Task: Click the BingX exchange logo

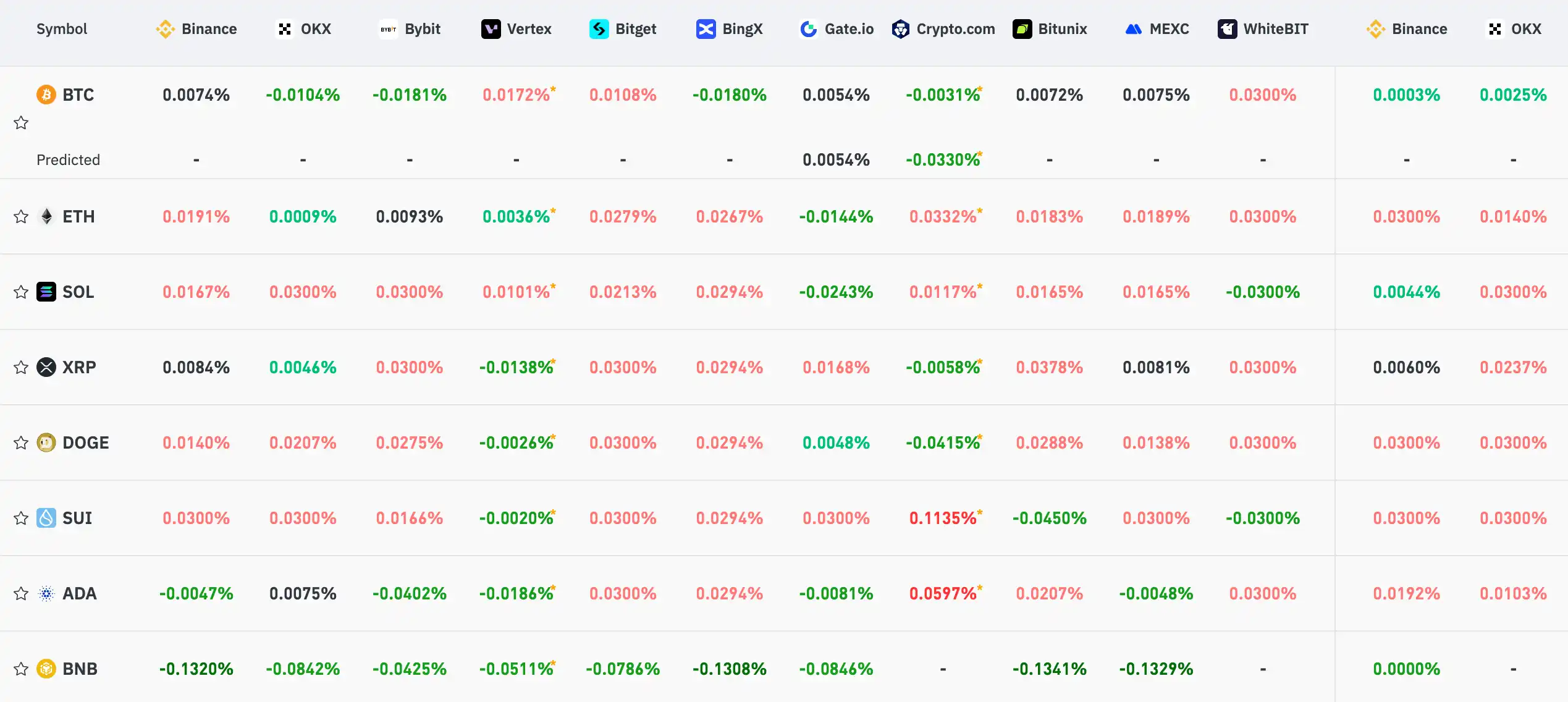Action: click(x=706, y=29)
